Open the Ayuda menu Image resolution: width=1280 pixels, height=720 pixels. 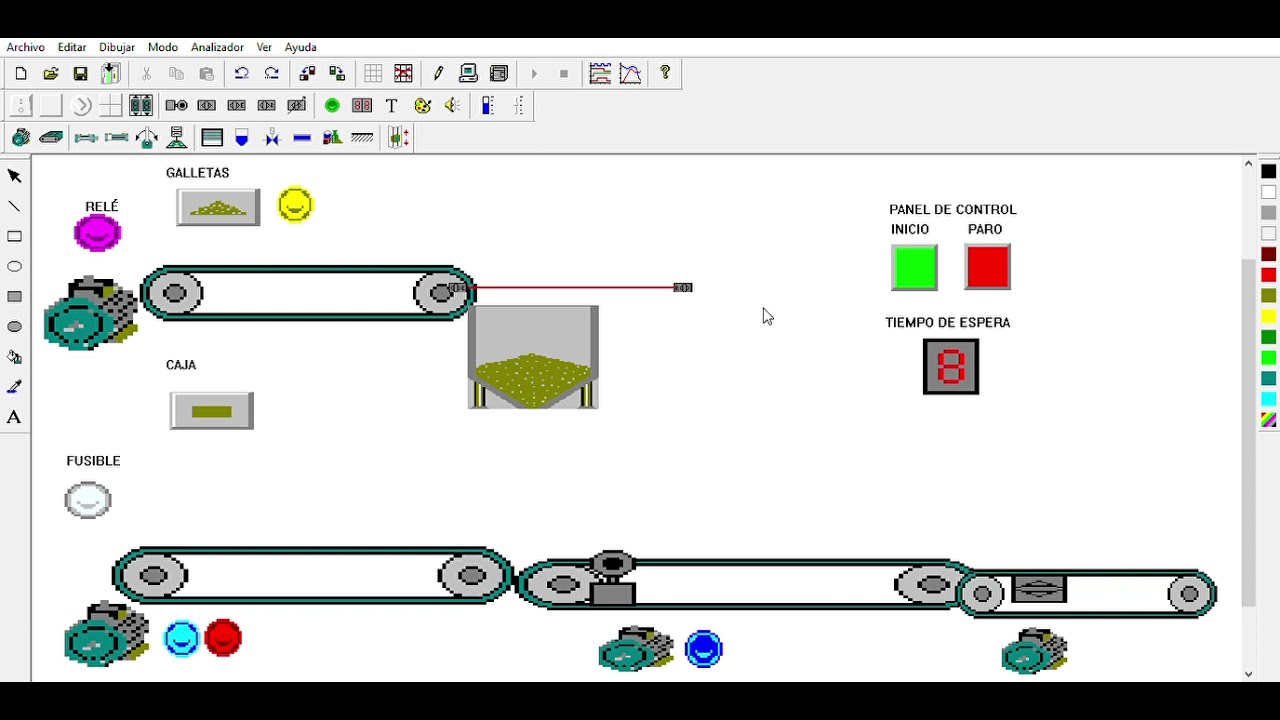[x=300, y=47]
